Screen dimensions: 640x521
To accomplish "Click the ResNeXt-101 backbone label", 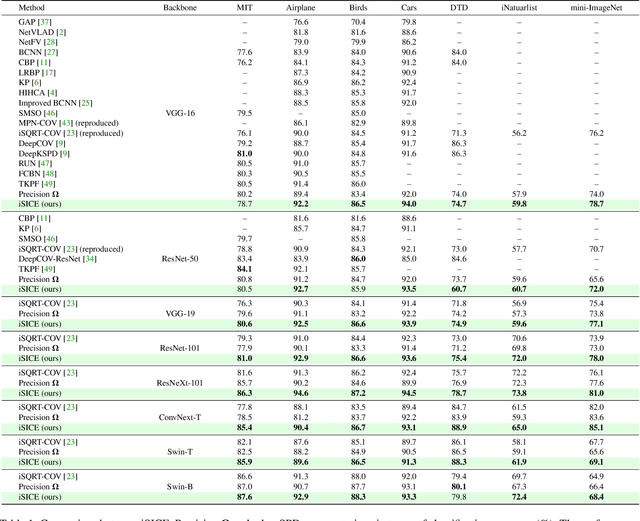I will pos(180,383).
